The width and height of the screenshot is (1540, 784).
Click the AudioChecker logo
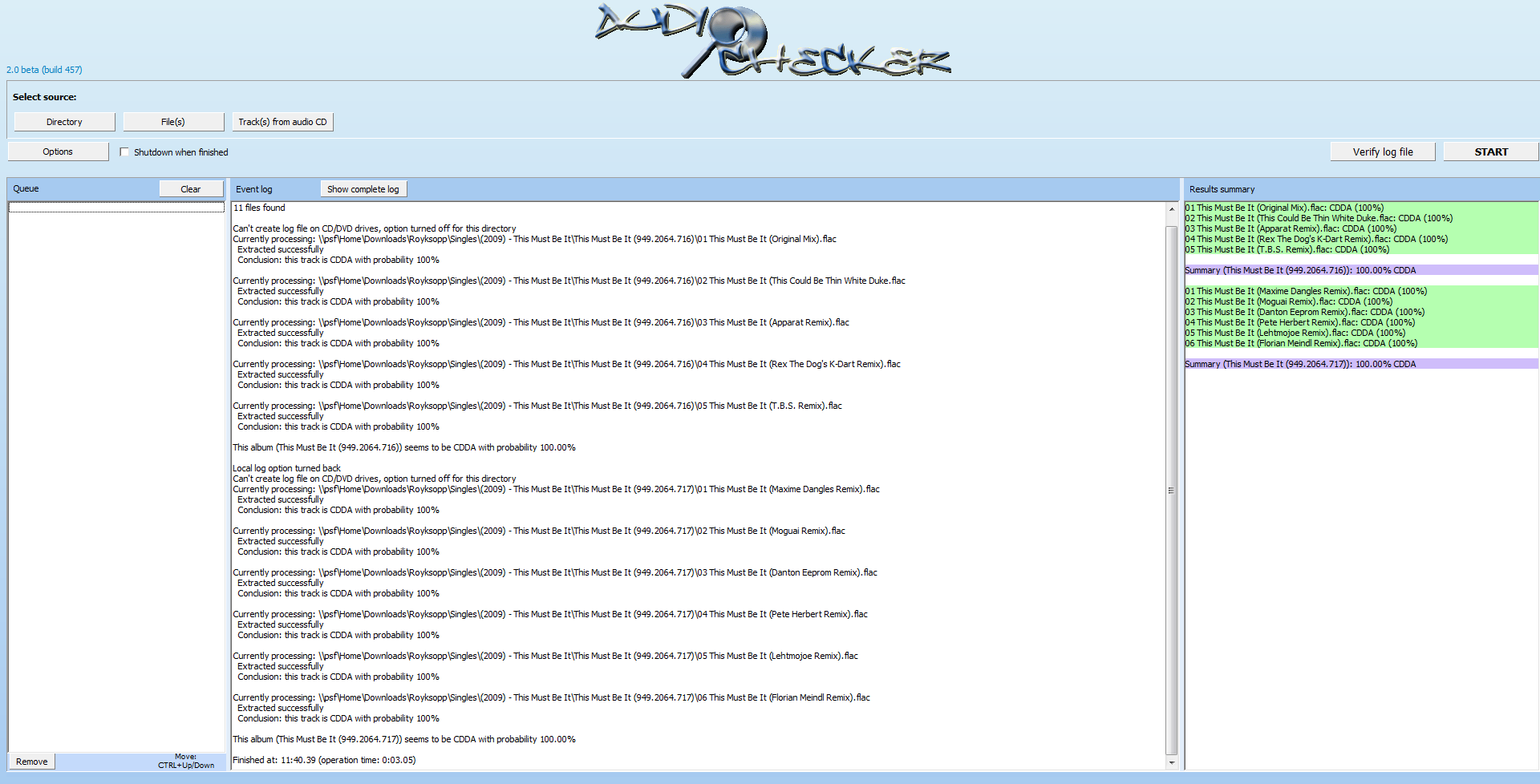(772, 40)
